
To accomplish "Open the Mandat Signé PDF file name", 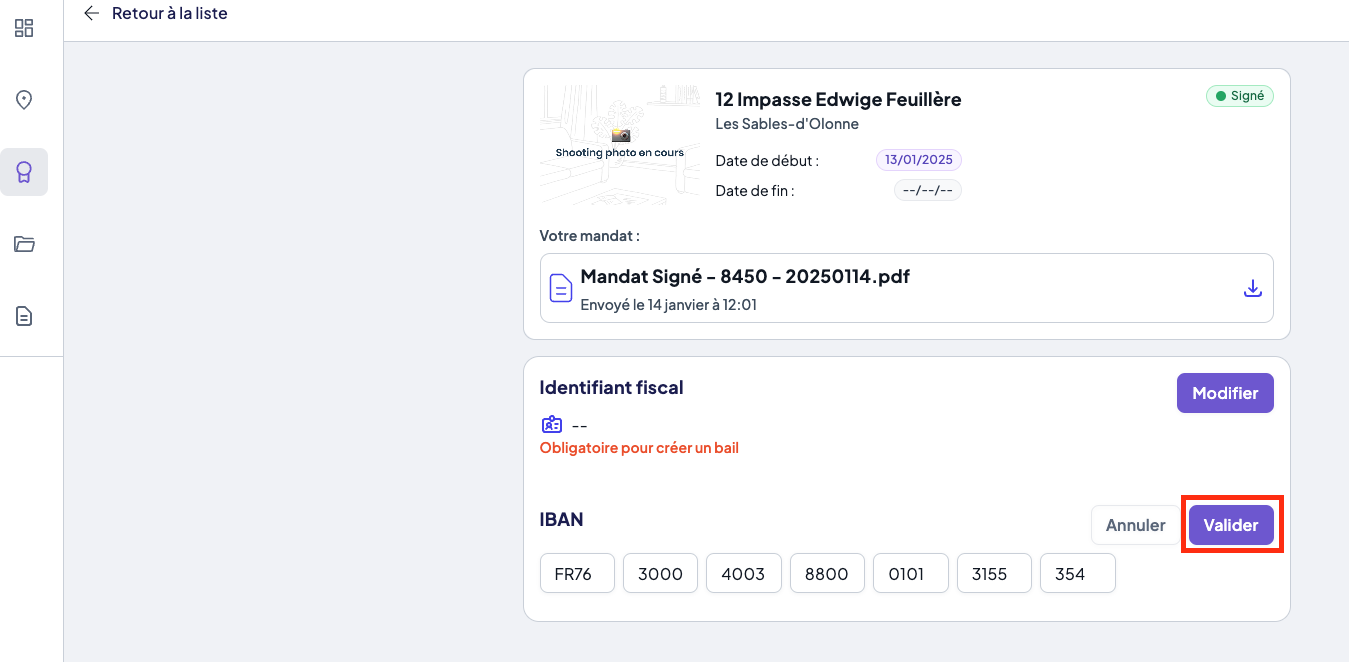I will pyautogui.click(x=745, y=277).
